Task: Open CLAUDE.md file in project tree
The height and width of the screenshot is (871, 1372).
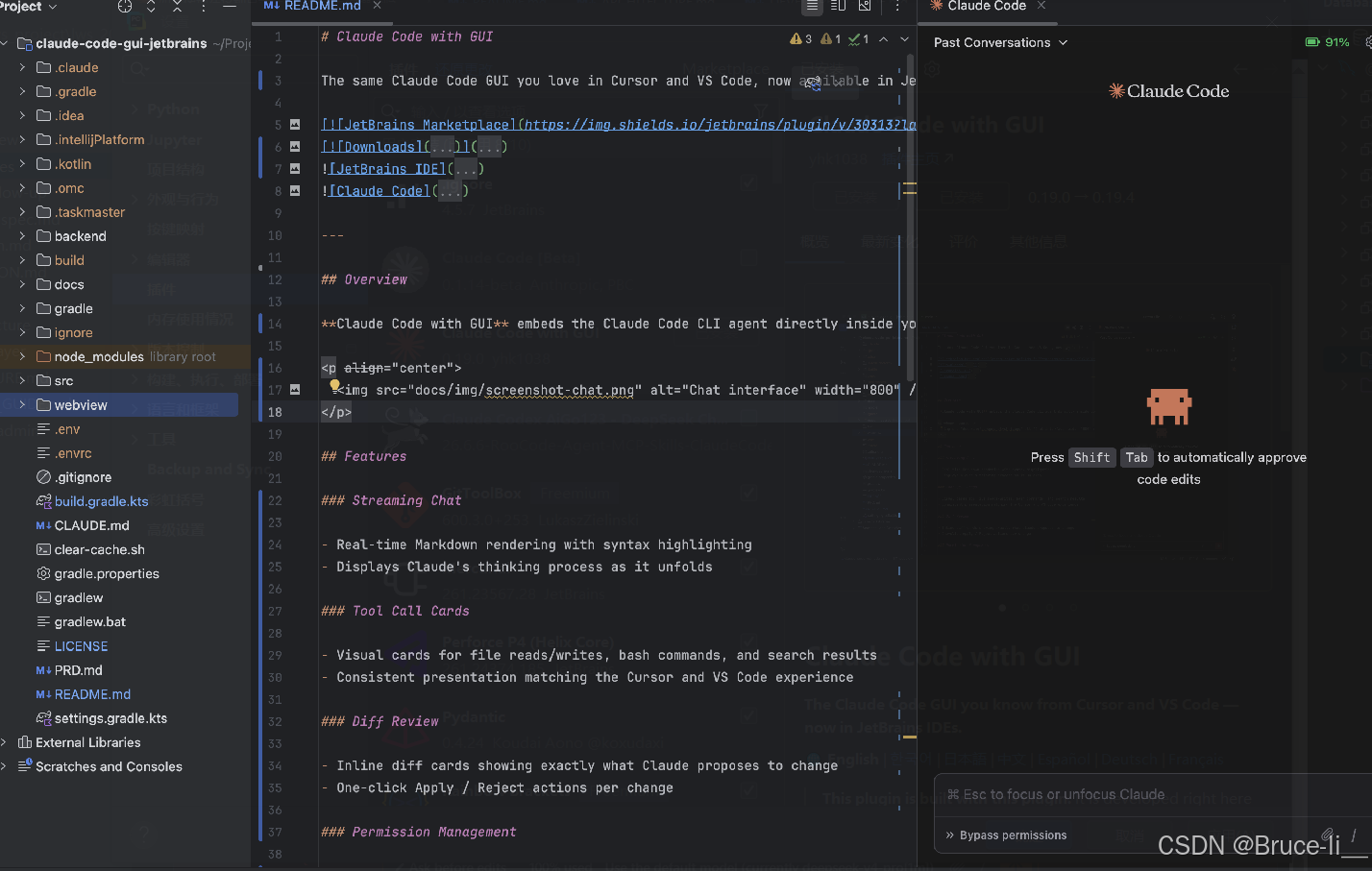Action: 91,525
